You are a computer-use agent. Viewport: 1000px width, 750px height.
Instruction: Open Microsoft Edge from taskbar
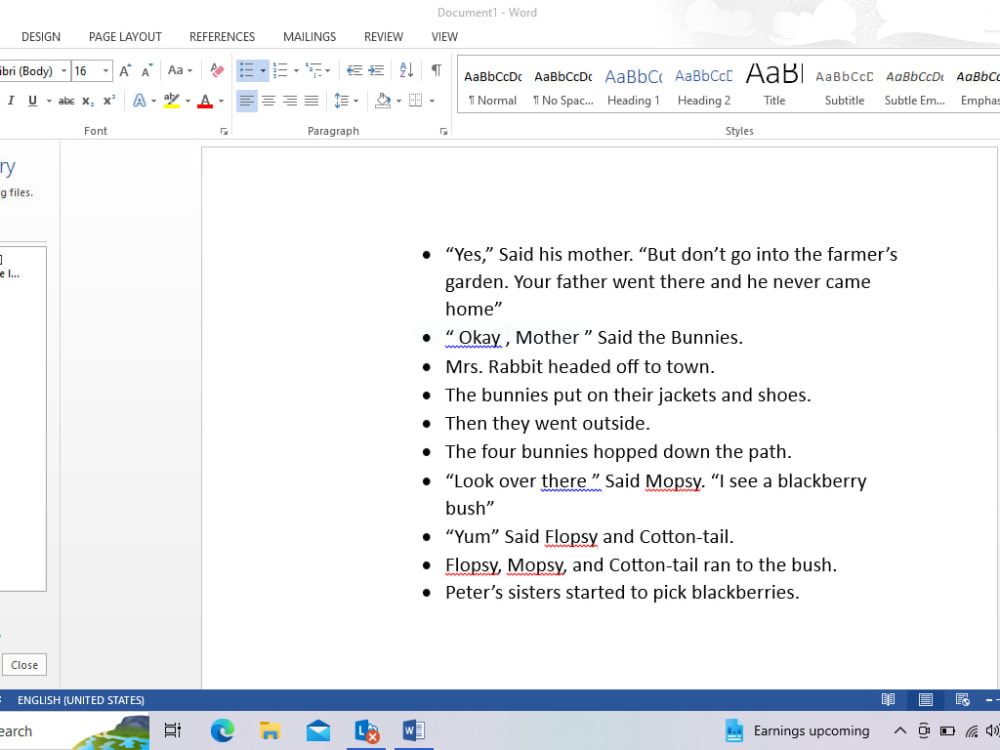click(222, 730)
